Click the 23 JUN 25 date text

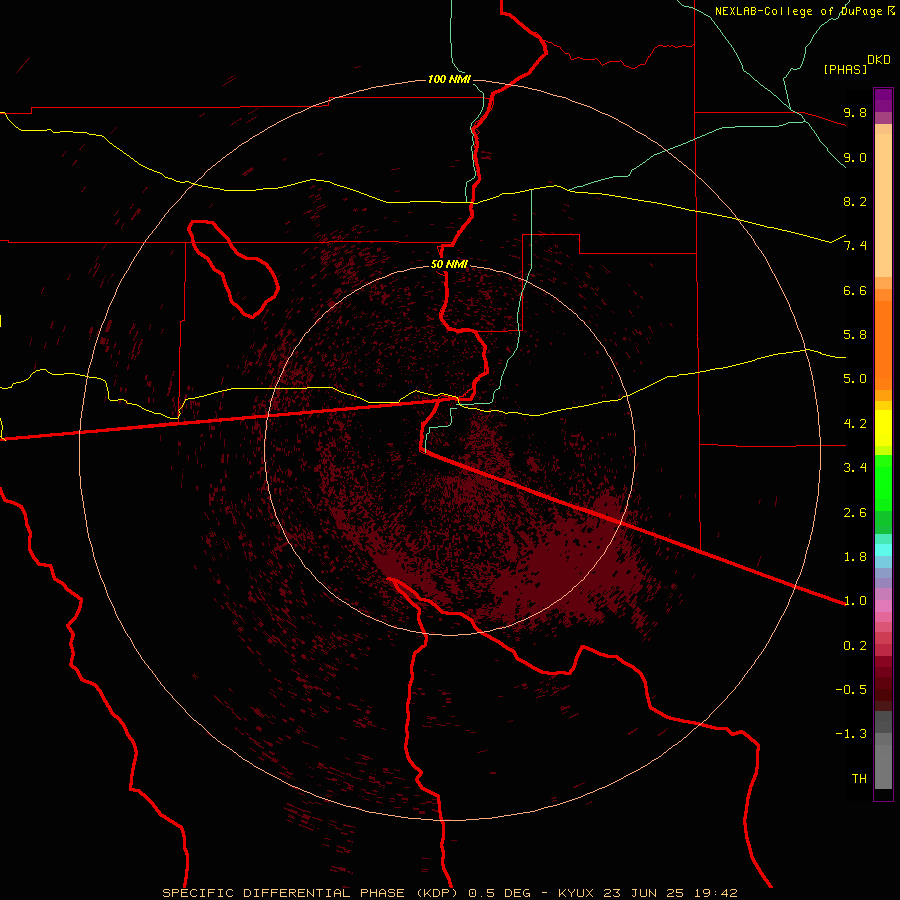643,893
